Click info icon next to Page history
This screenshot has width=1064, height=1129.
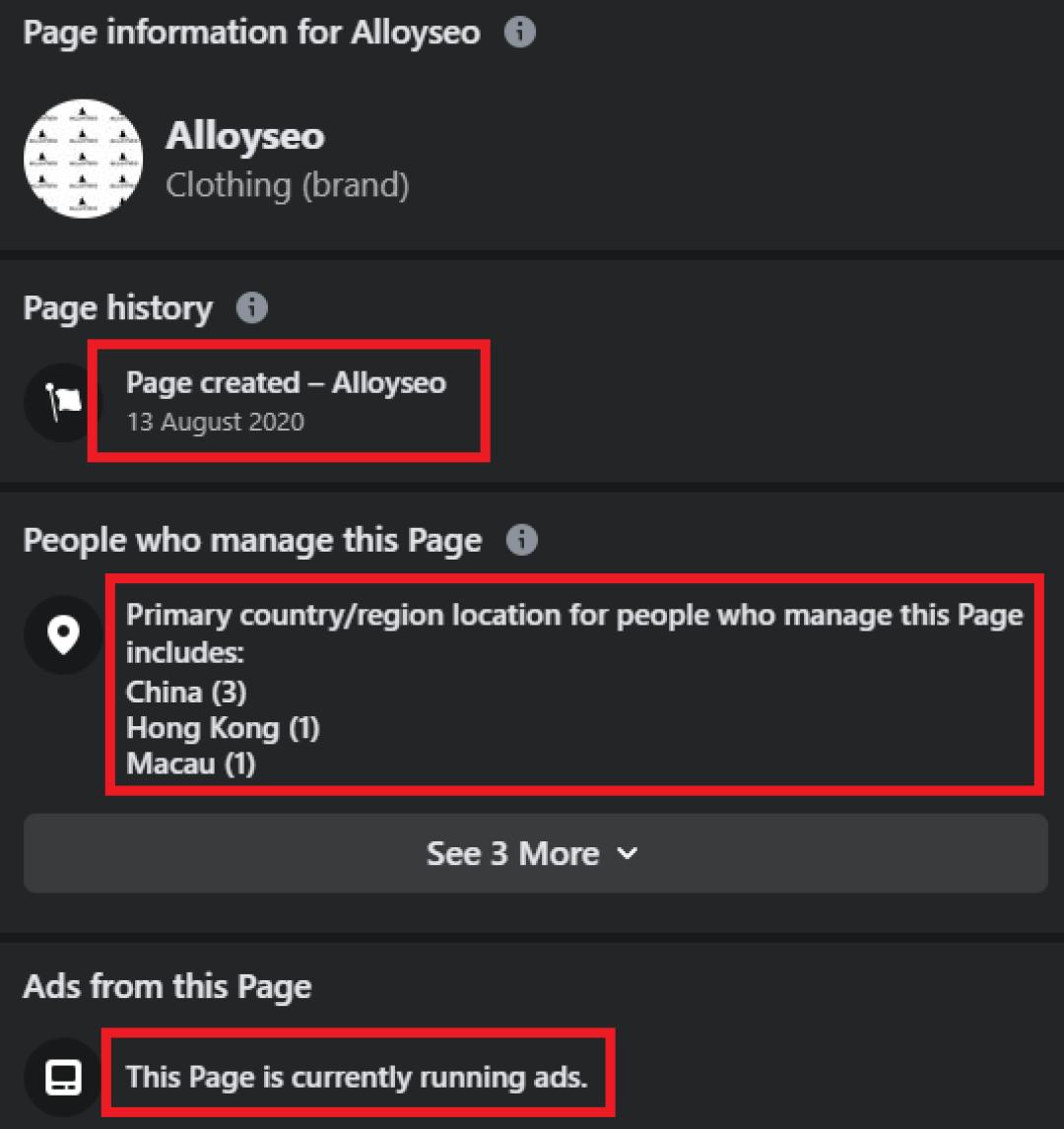tap(252, 308)
